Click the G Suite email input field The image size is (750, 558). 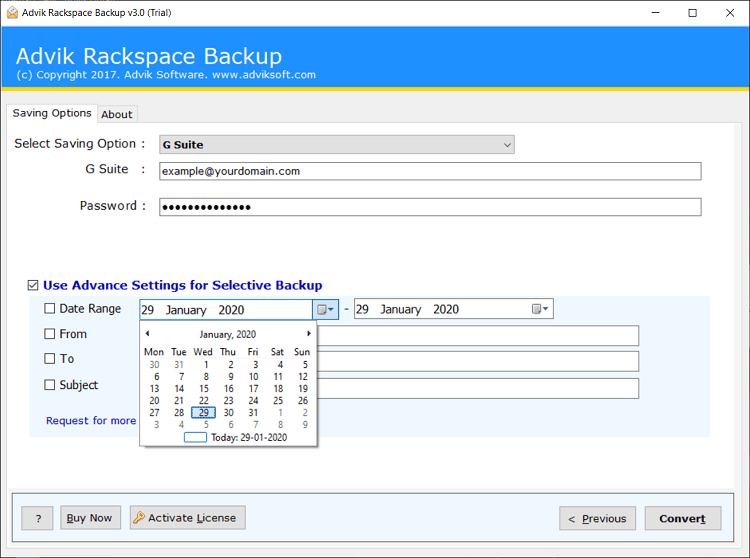pos(430,171)
